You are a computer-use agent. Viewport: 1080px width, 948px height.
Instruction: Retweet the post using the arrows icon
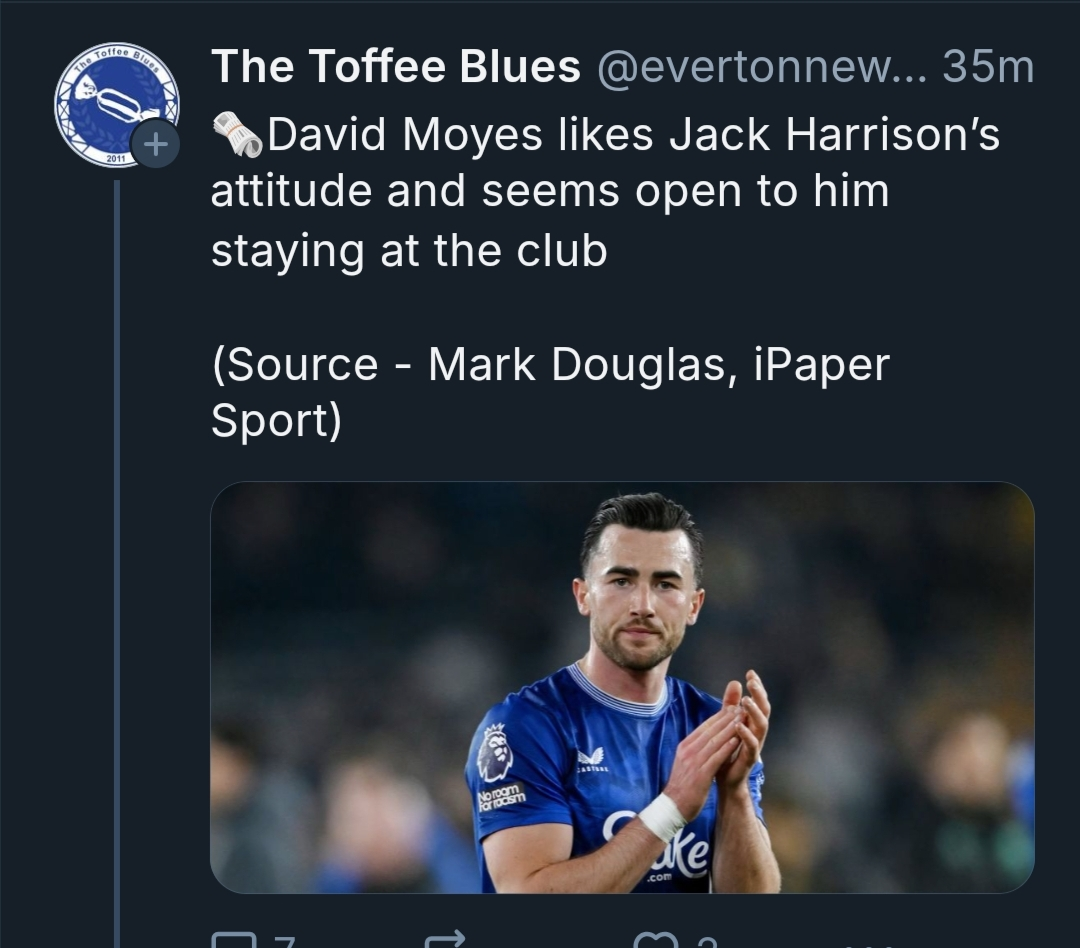coord(445,942)
